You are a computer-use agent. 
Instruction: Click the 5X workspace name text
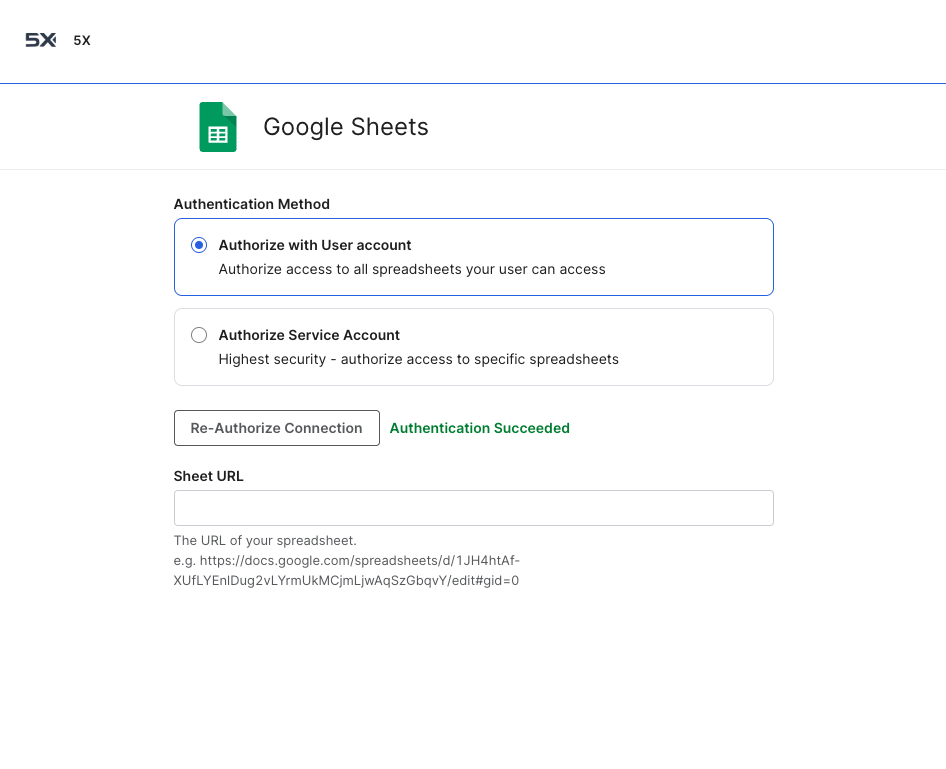click(82, 40)
